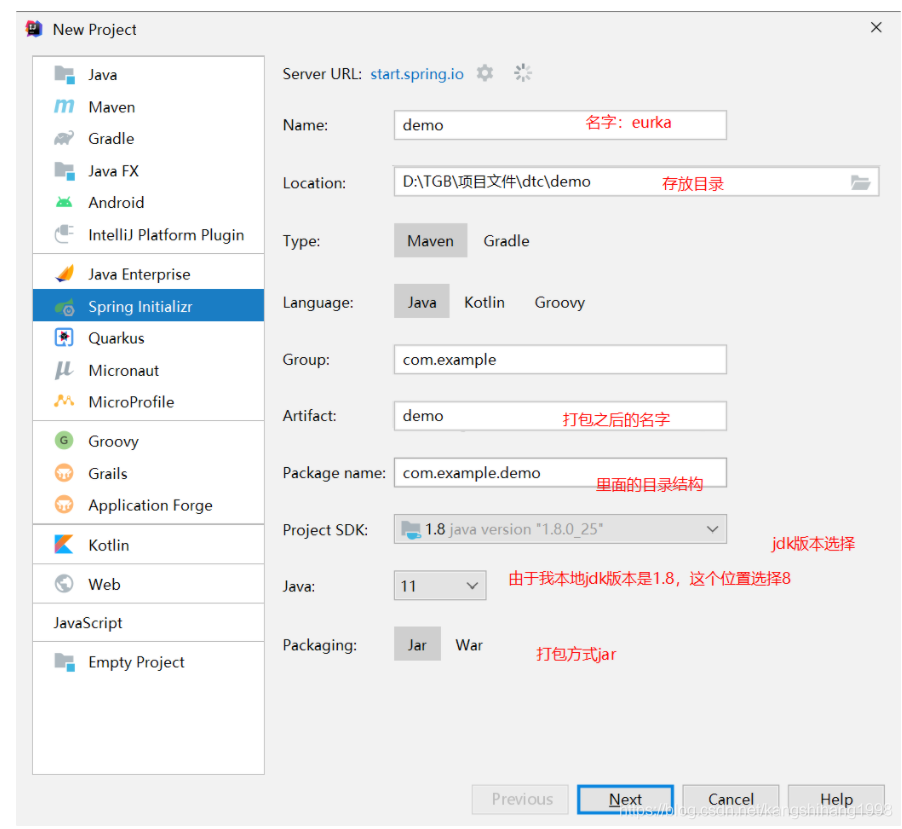Set Packaging to War
This screenshot has width=902, height=829.
(469, 644)
